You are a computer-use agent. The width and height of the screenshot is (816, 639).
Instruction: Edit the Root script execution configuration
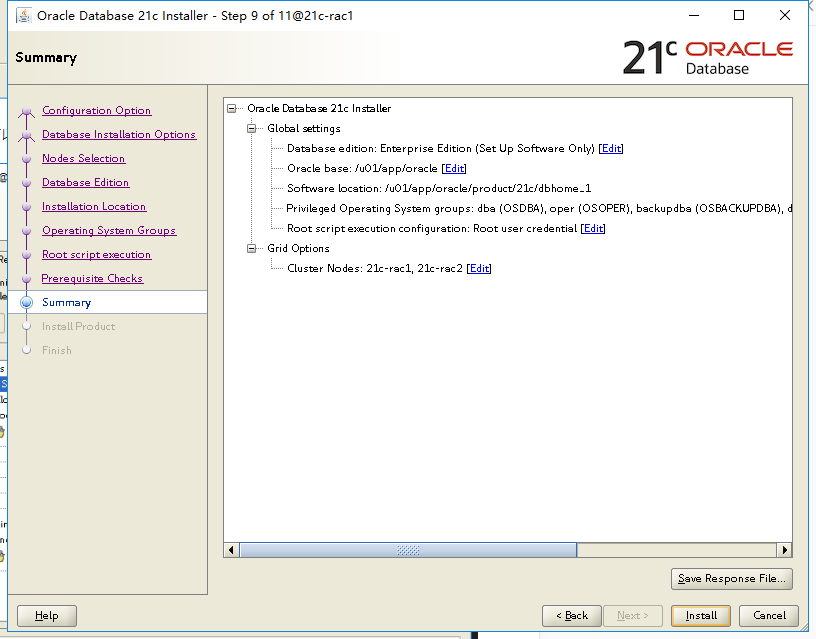(593, 228)
